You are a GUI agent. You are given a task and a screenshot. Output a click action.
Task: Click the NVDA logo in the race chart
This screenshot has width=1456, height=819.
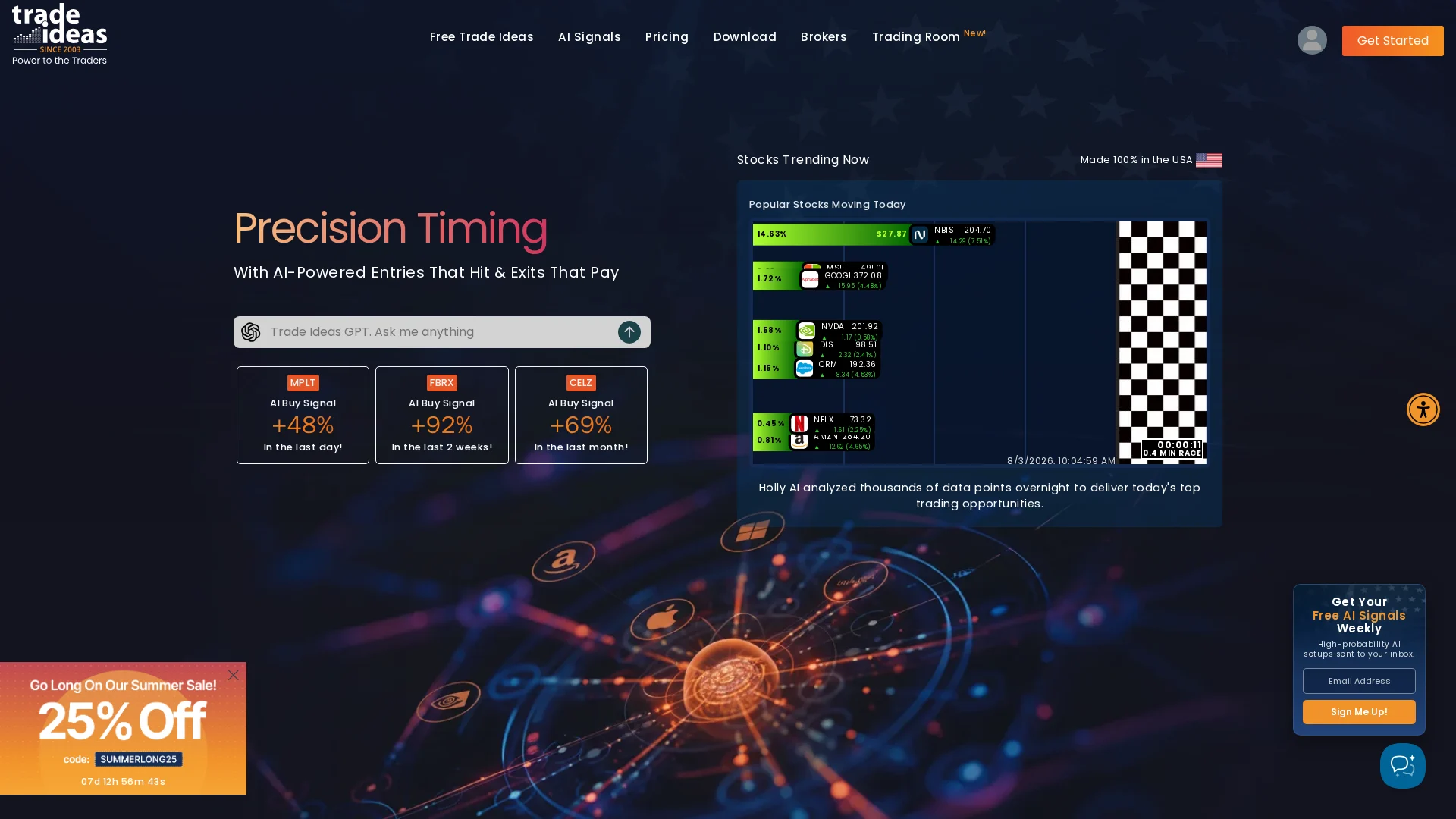click(807, 331)
